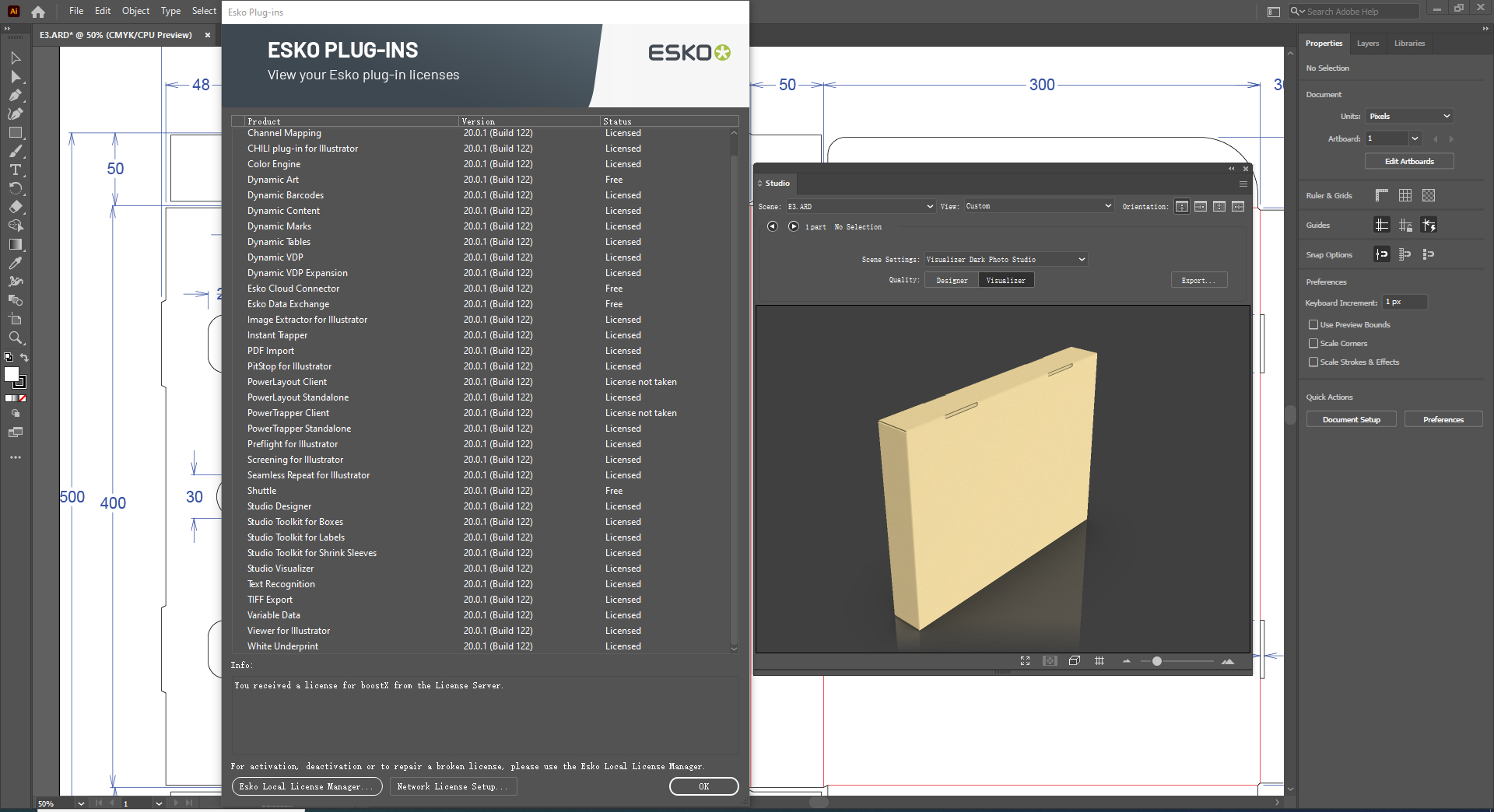Open the Studio panel hamburger menu
1494x812 pixels.
[x=1243, y=184]
